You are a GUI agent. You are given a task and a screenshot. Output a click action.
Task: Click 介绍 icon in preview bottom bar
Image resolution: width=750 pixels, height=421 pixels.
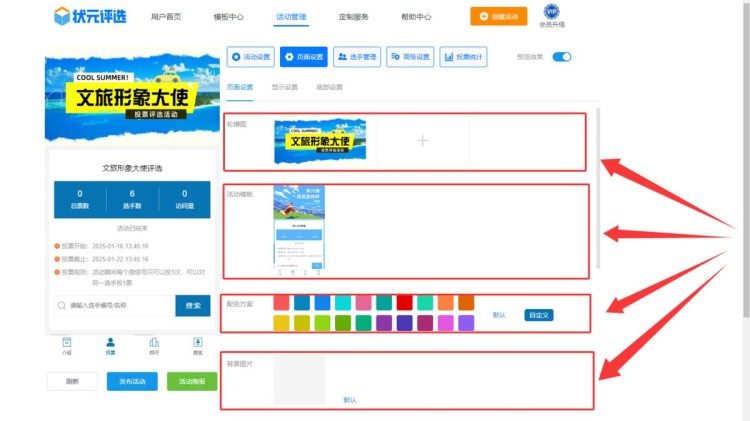pyautogui.click(x=66, y=343)
